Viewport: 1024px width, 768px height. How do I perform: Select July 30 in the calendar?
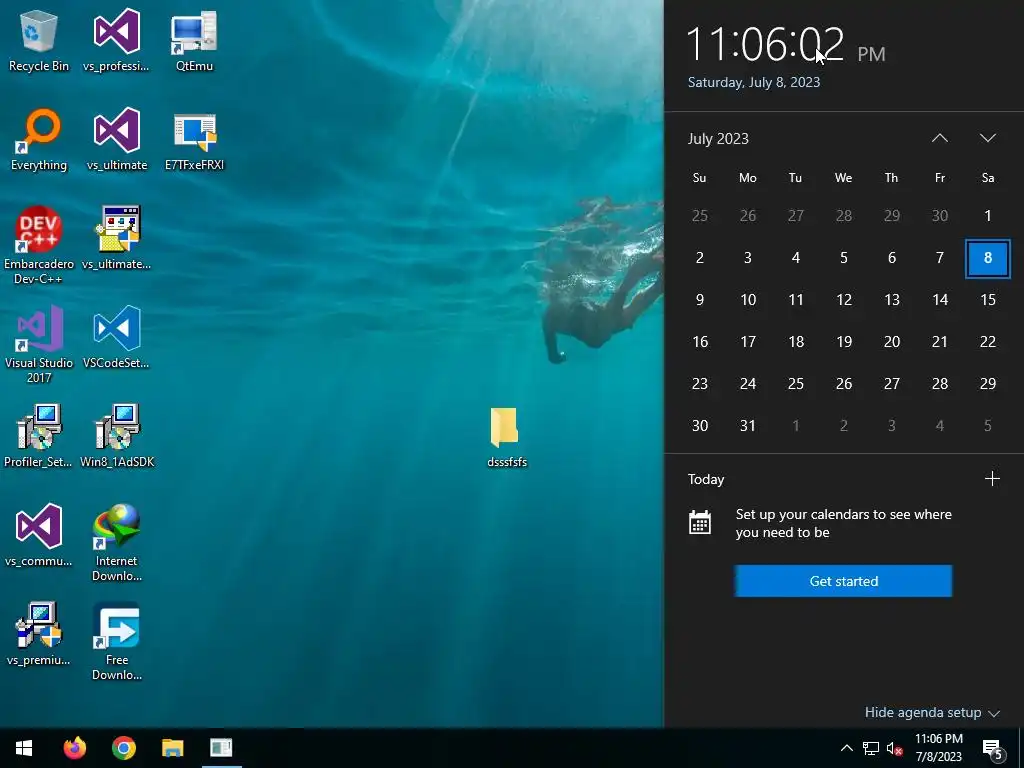click(699, 426)
